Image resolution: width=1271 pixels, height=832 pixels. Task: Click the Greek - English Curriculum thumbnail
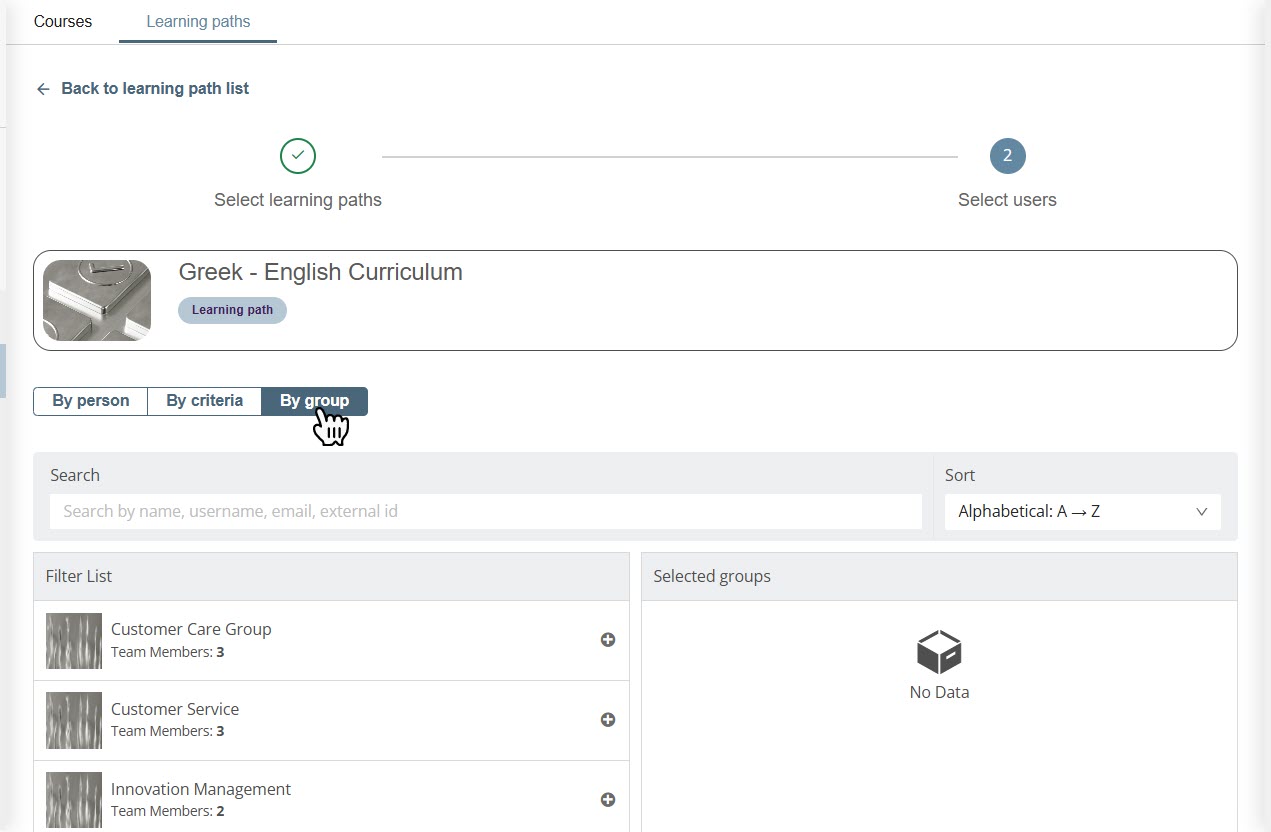pos(97,300)
